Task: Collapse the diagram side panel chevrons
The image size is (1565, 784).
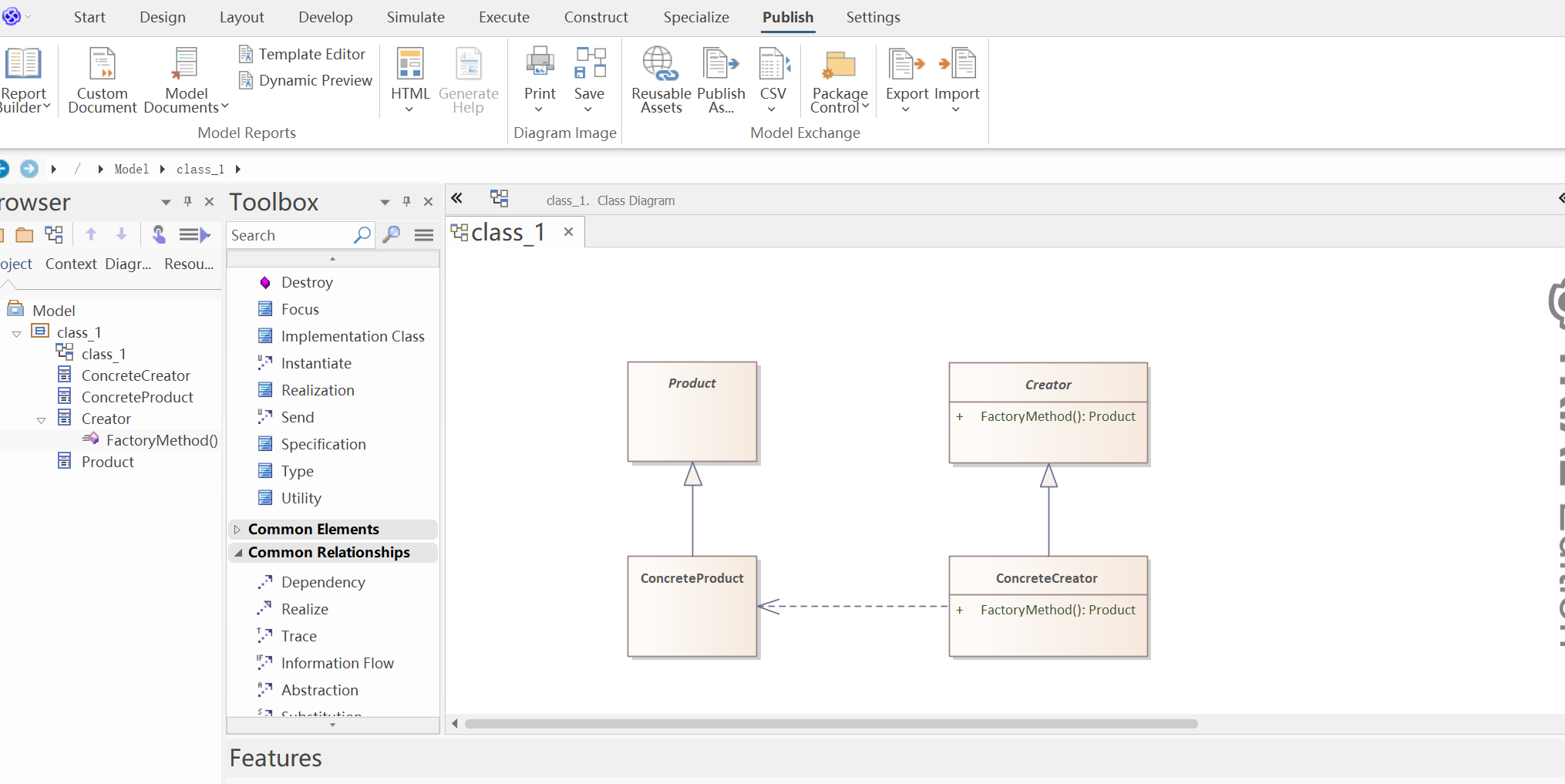Action: pos(456,199)
